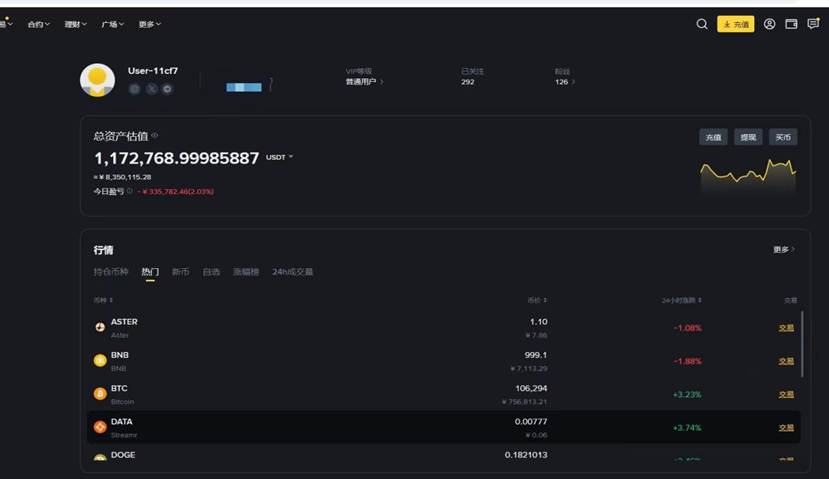Click the BTC Bitcoin coin icon
Image resolution: width=829 pixels, height=479 pixels.
100,394
